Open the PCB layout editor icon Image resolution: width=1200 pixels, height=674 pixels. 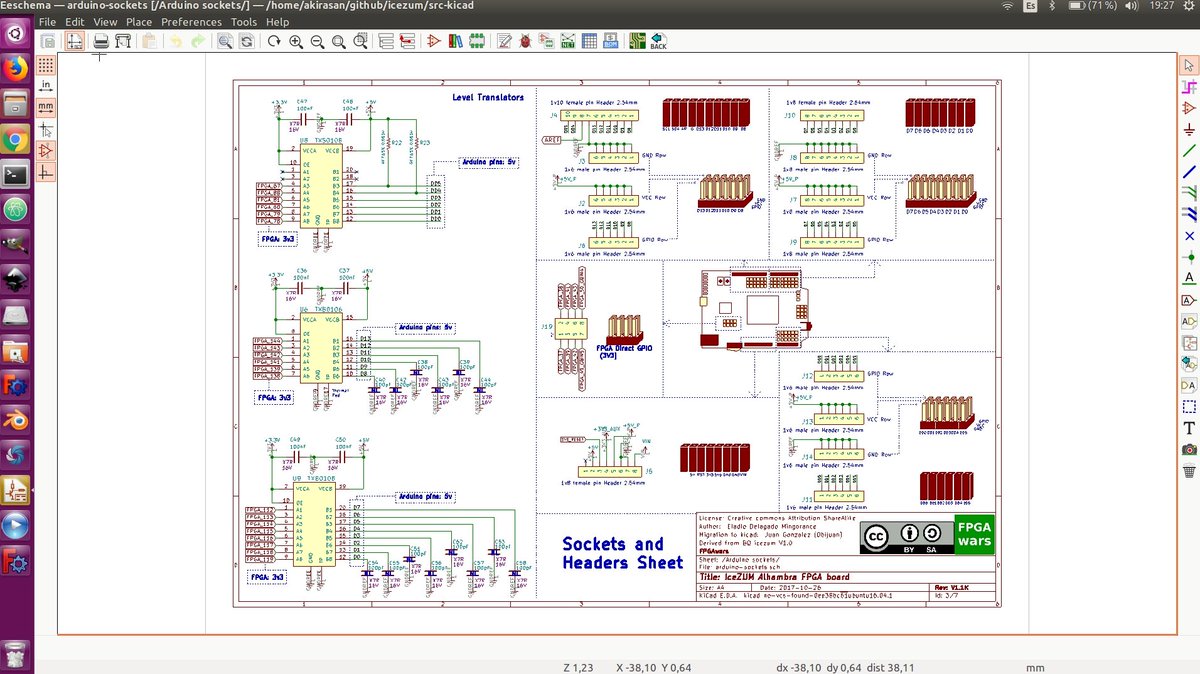637,42
